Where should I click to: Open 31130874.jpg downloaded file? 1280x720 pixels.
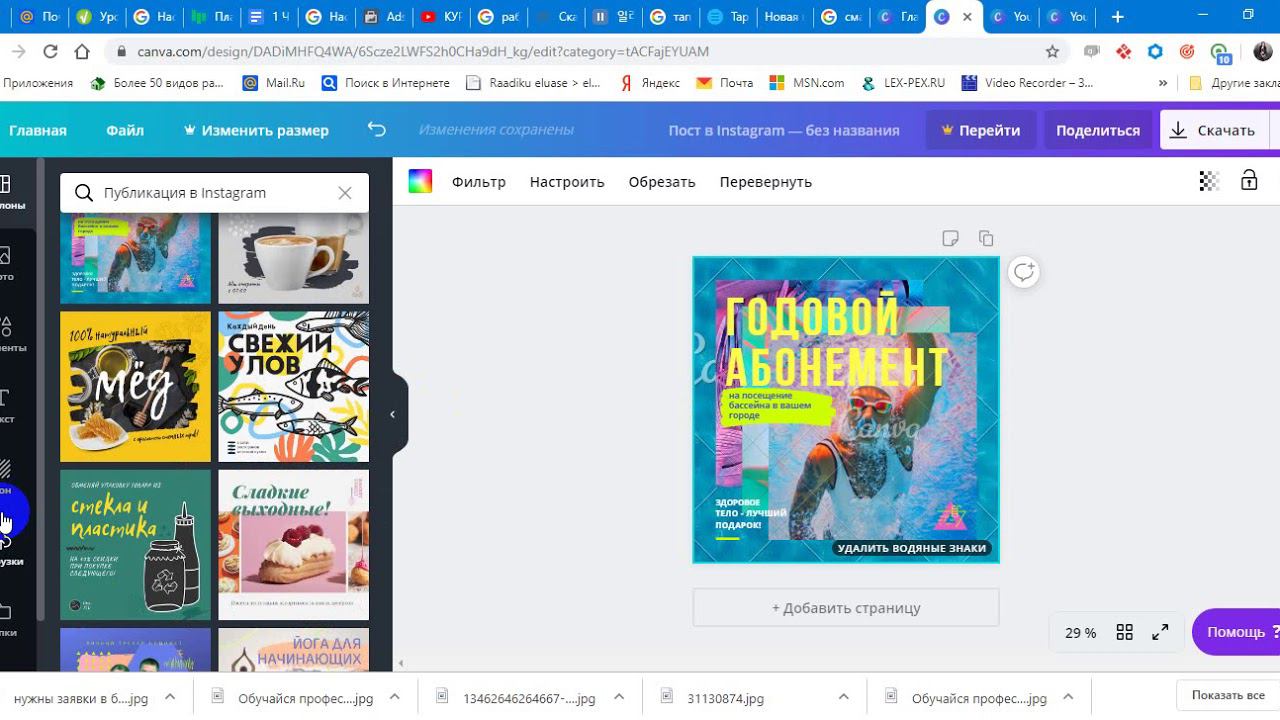pos(725,698)
